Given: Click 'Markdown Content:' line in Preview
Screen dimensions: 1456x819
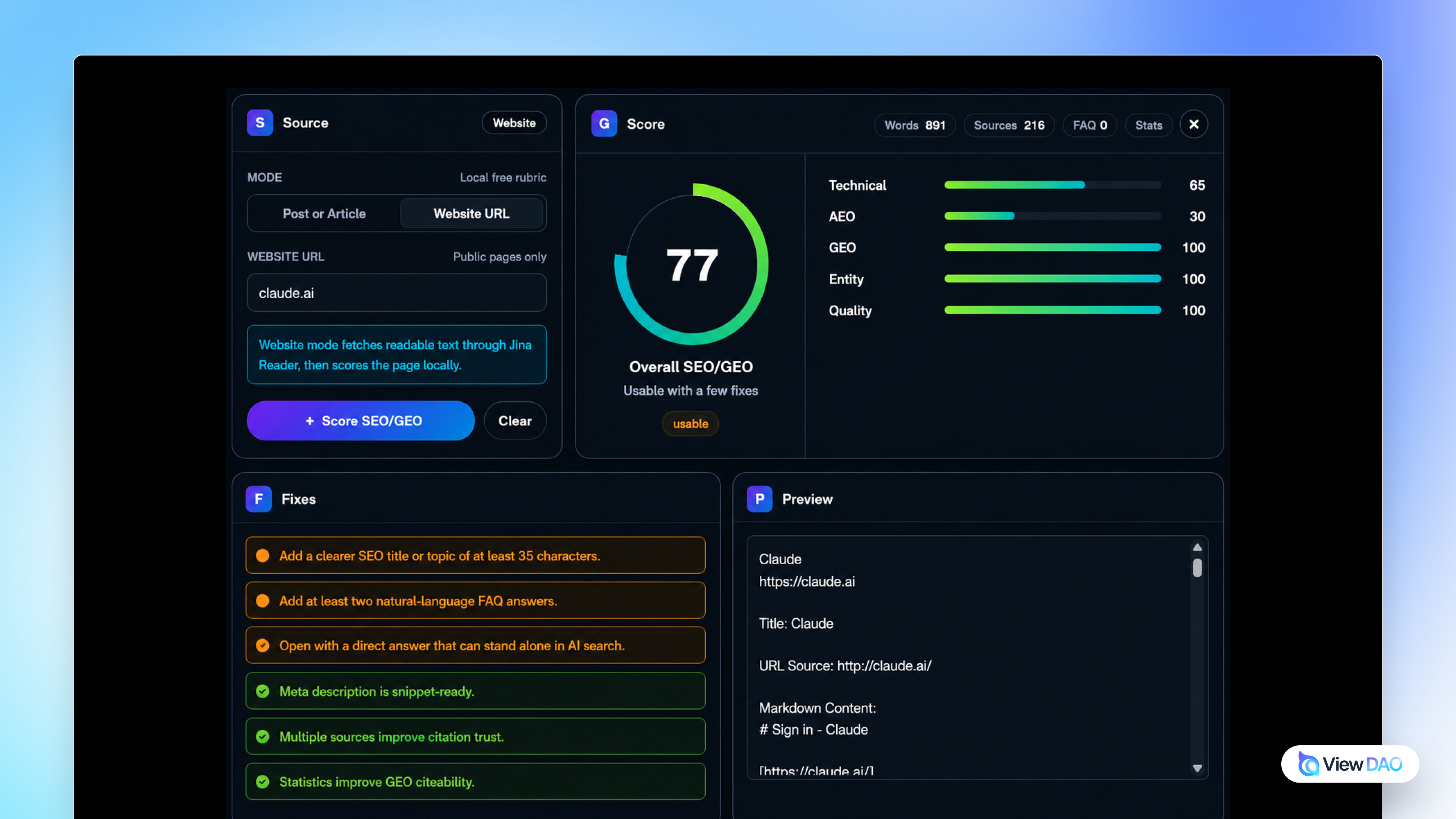Looking at the screenshot, I should (x=817, y=708).
